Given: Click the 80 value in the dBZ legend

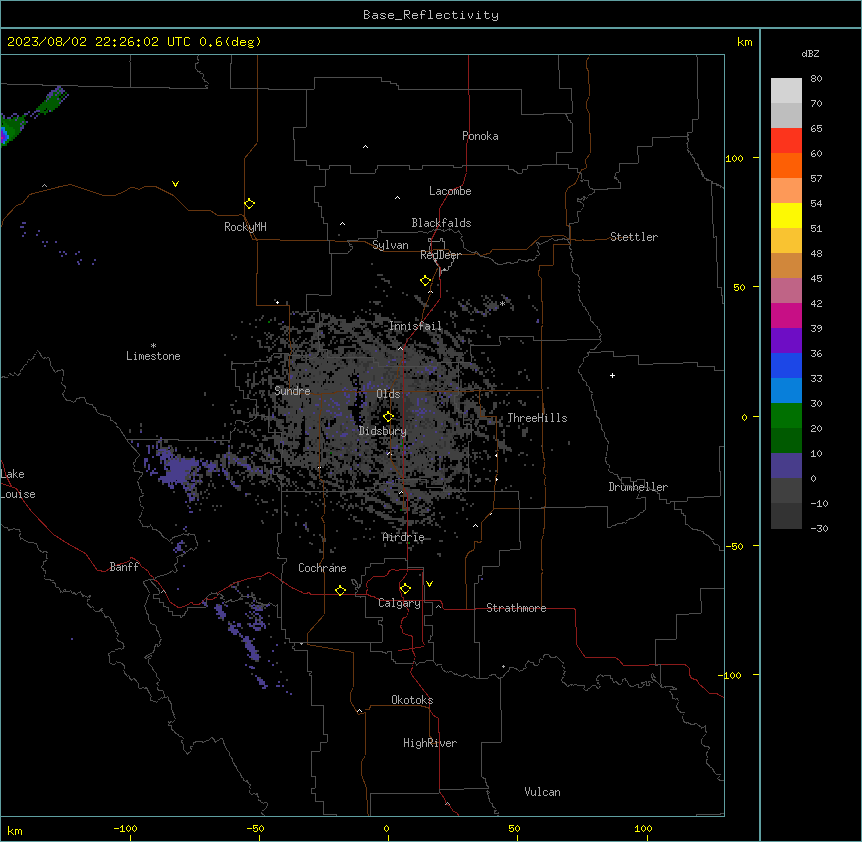Looking at the screenshot, I should (816, 79).
